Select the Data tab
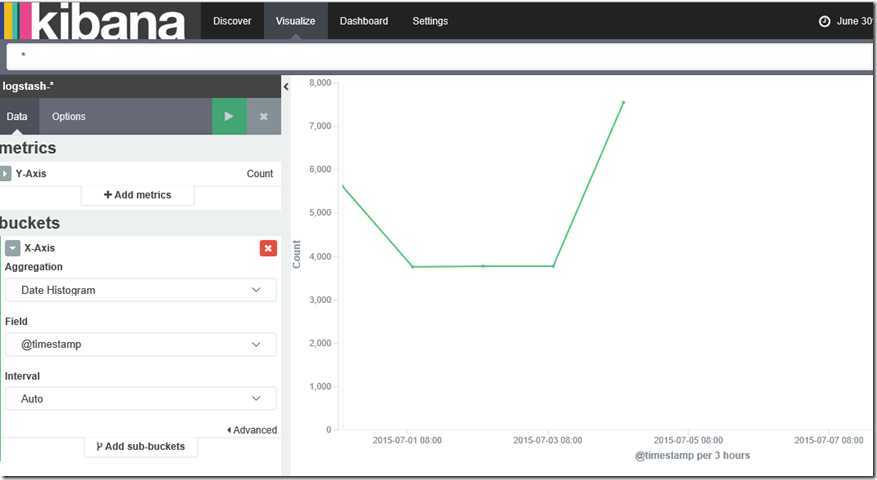 [x=17, y=116]
